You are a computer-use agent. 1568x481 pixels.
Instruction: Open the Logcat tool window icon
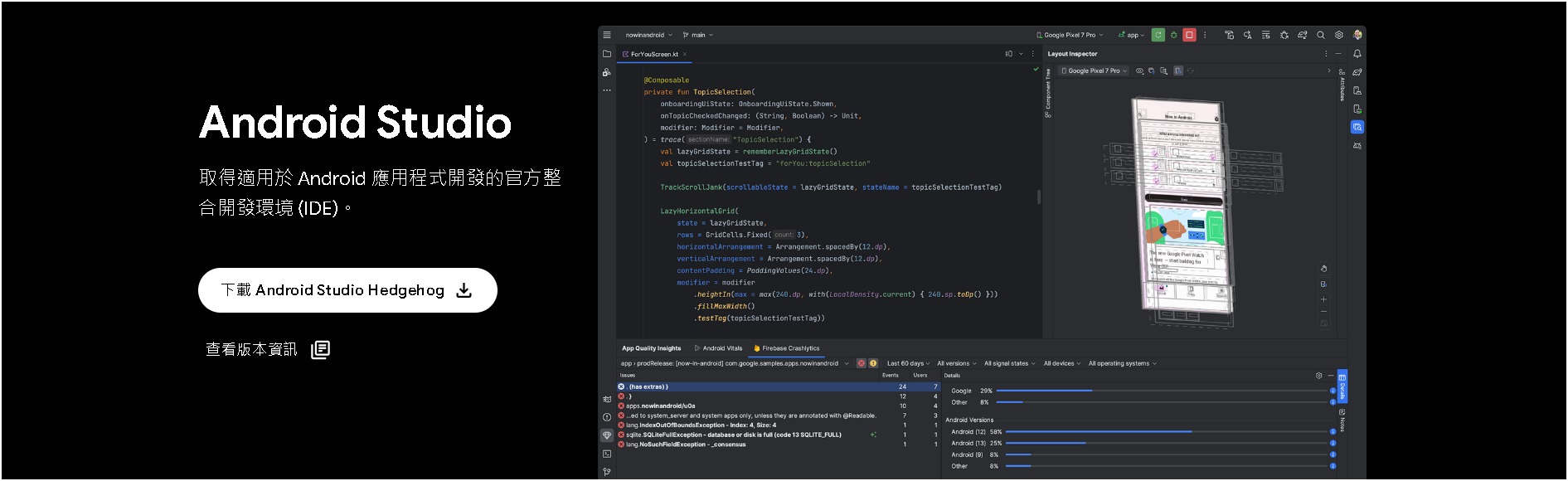tap(607, 399)
